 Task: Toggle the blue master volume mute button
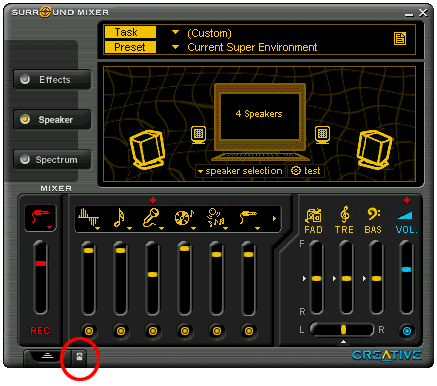(407, 331)
